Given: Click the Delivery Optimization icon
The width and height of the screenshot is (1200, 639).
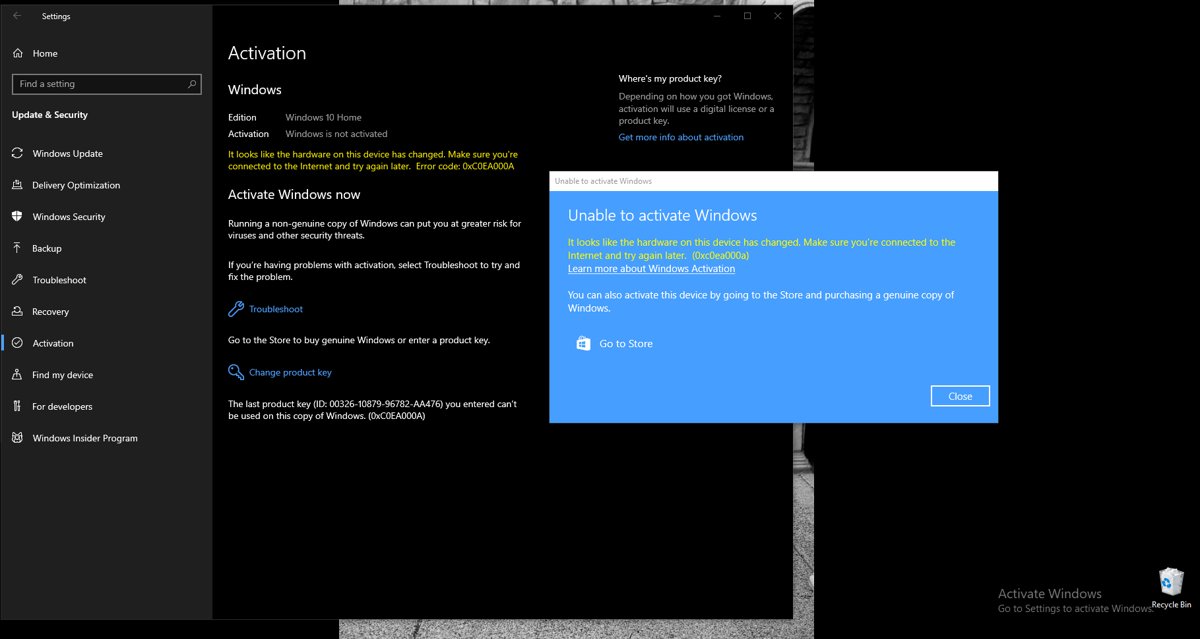Looking at the screenshot, I should tap(17, 185).
